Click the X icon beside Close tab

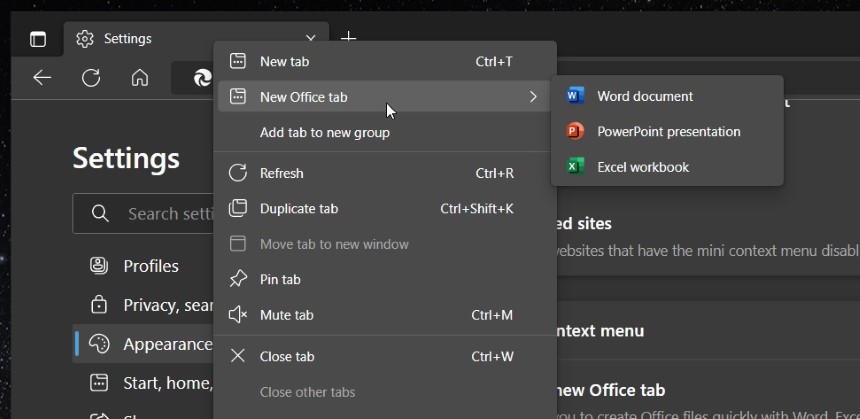[x=237, y=356]
